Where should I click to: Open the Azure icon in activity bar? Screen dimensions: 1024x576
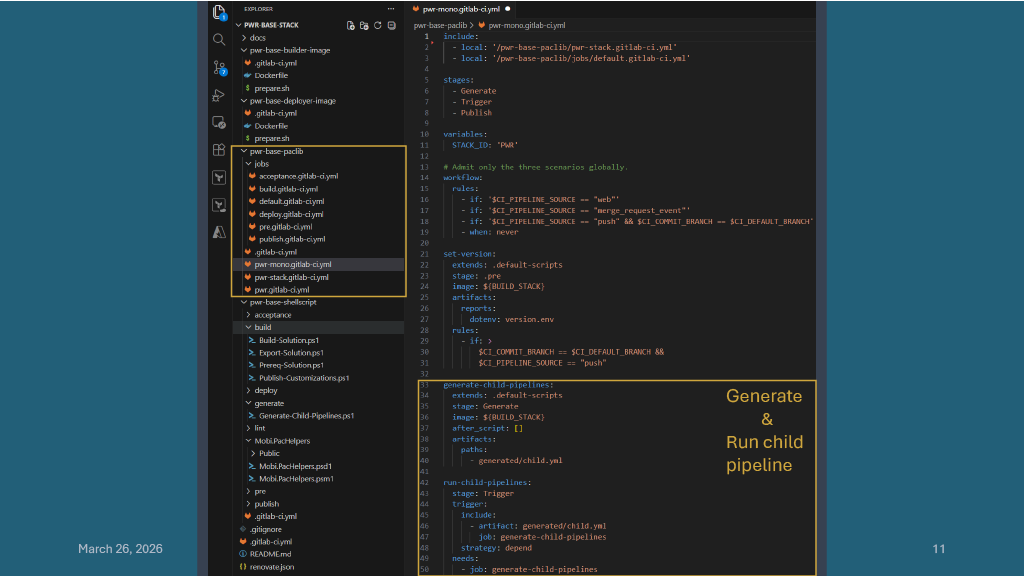click(219, 232)
